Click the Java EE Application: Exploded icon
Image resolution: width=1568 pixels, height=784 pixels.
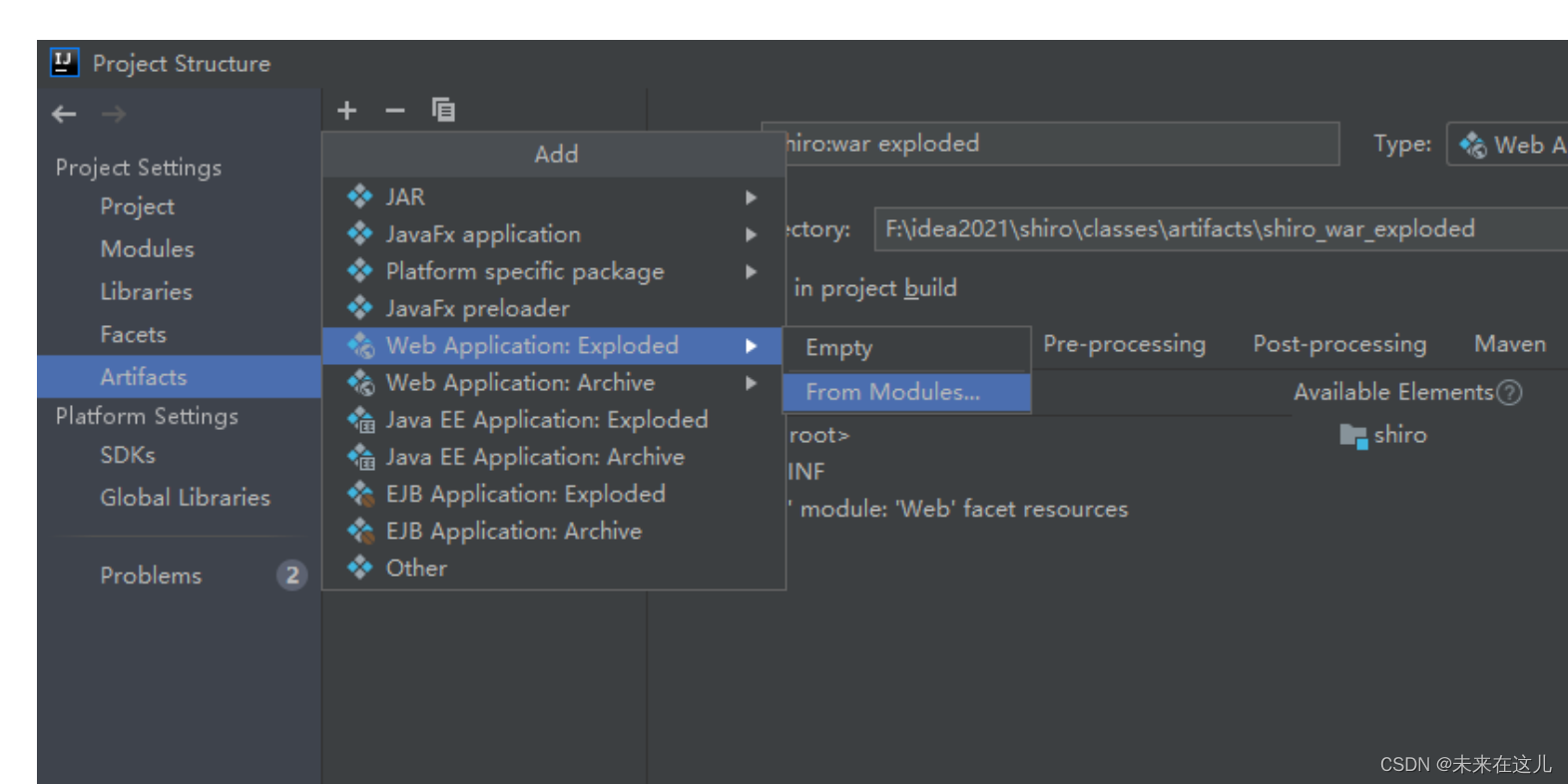[360, 419]
